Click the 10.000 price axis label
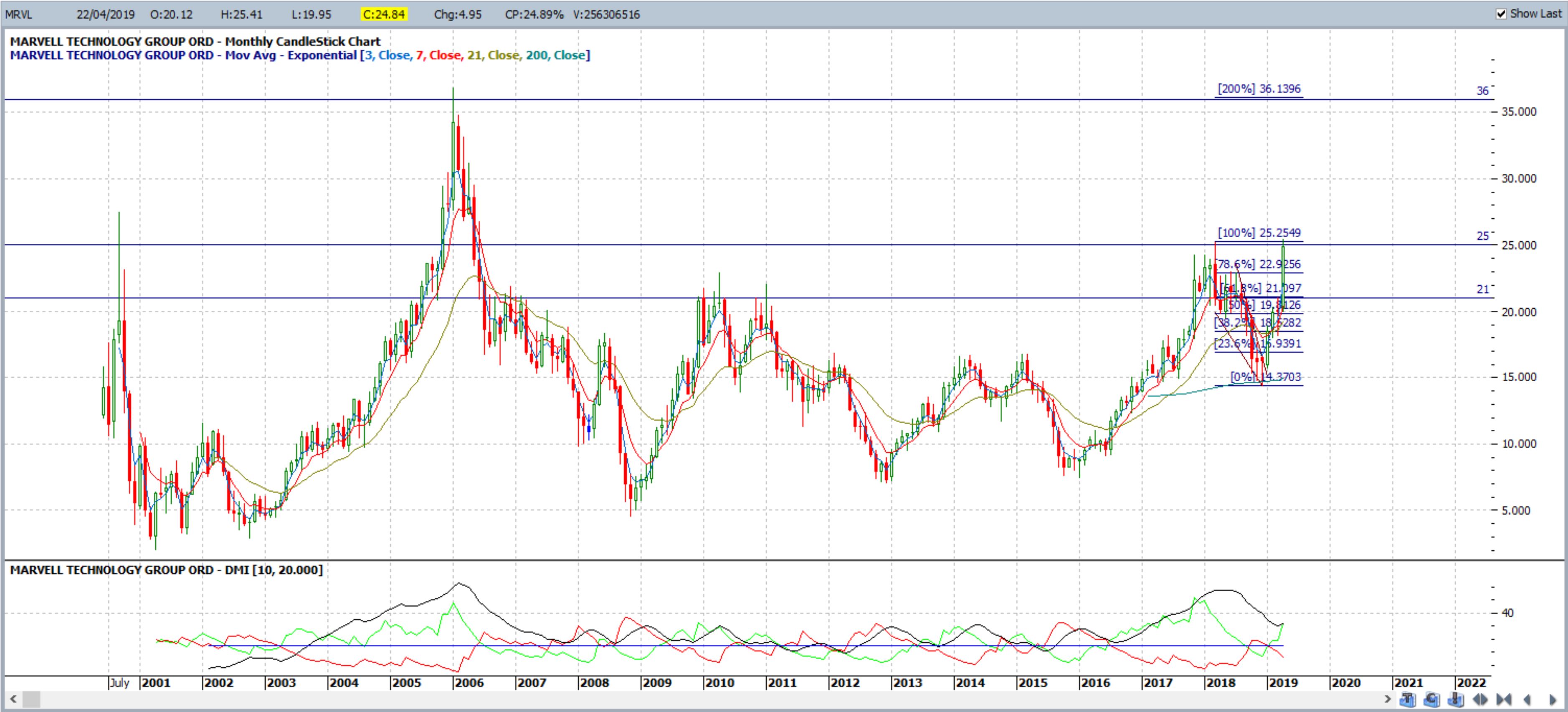The image size is (1568, 712). click(x=1519, y=444)
